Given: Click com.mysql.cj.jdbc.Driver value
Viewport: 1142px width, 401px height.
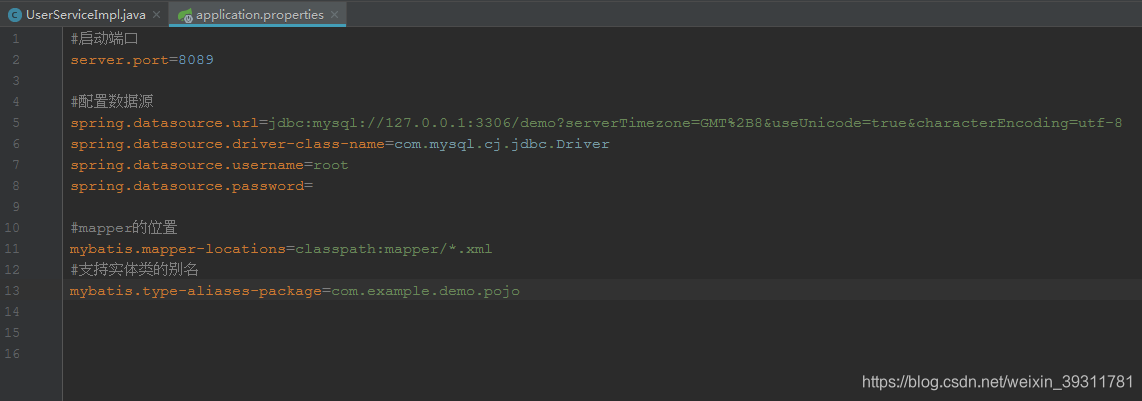Looking at the screenshot, I should tap(502, 144).
